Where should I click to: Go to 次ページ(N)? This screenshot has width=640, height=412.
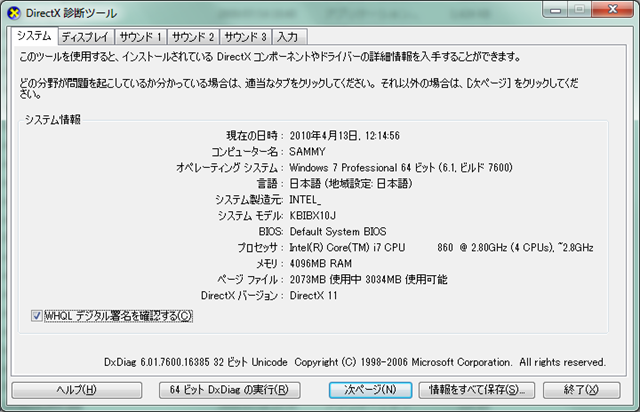370,390
